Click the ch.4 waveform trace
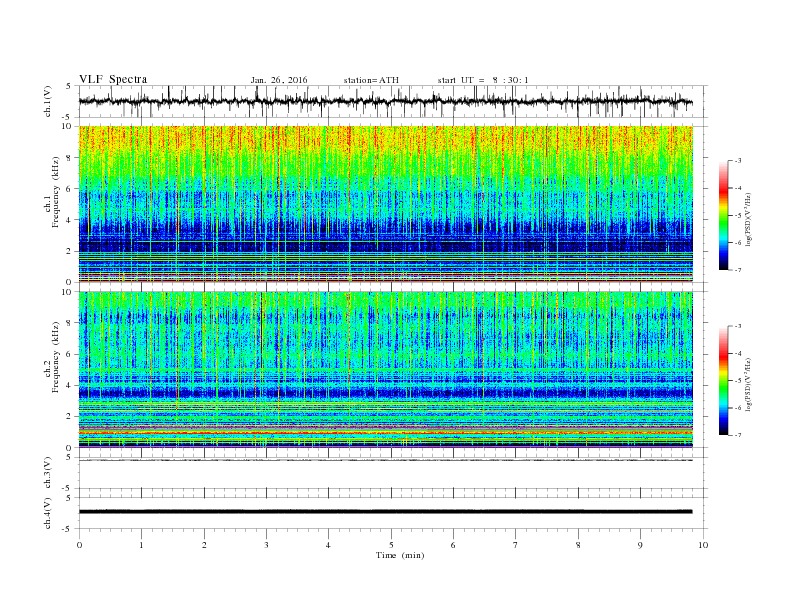Image resolution: width=792 pixels, height=612 pixels. 385,512
